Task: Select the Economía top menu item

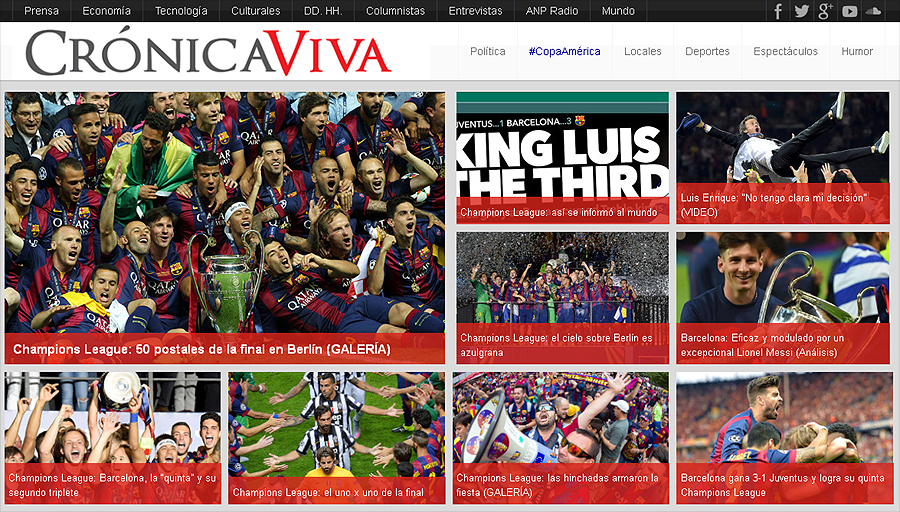Action: [x=106, y=11]
